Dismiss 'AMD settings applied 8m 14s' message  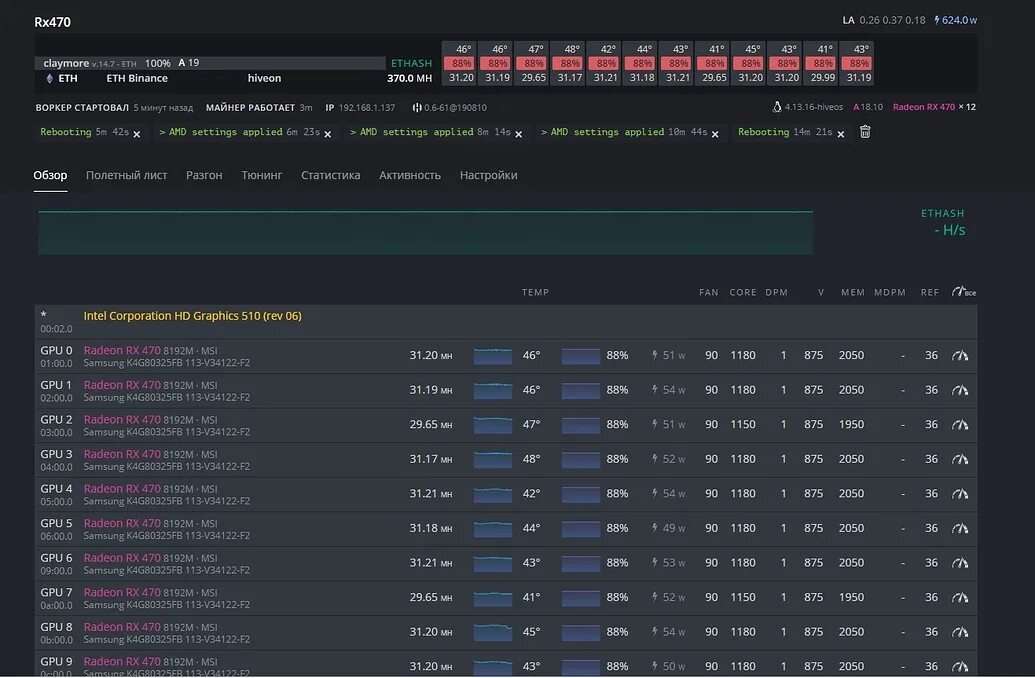tap(519, 134)
